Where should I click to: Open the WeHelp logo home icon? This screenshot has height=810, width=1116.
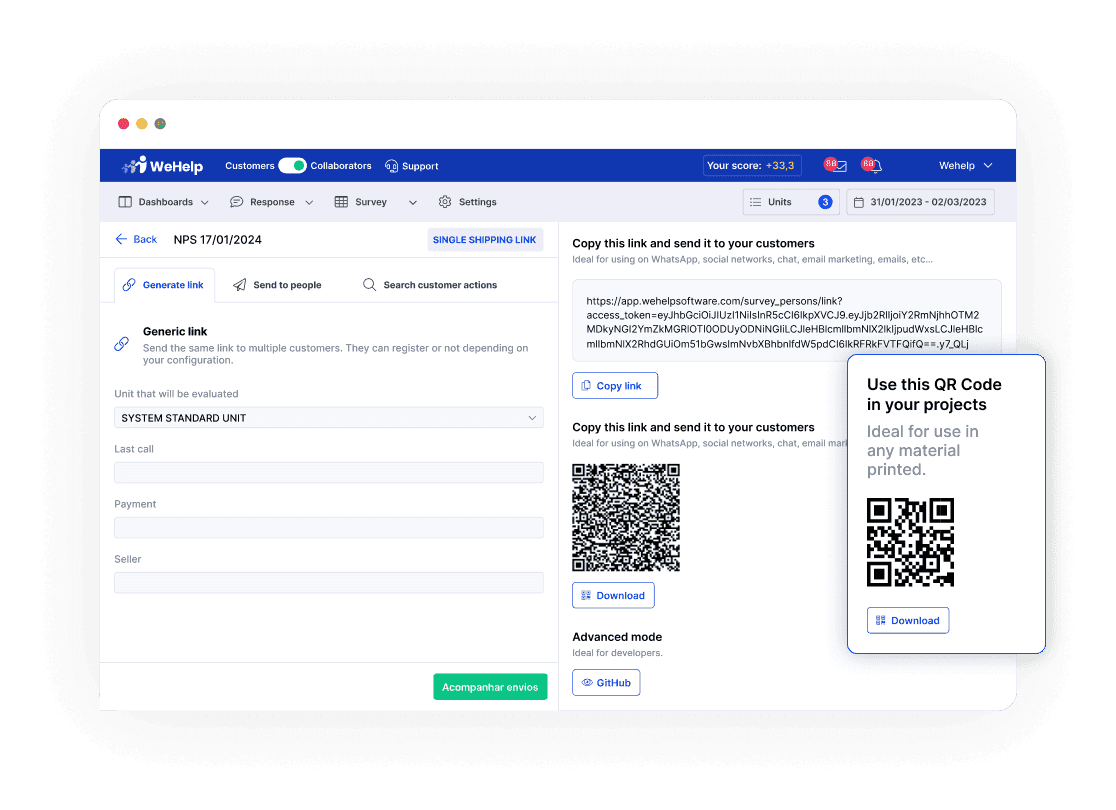[131, 165]
